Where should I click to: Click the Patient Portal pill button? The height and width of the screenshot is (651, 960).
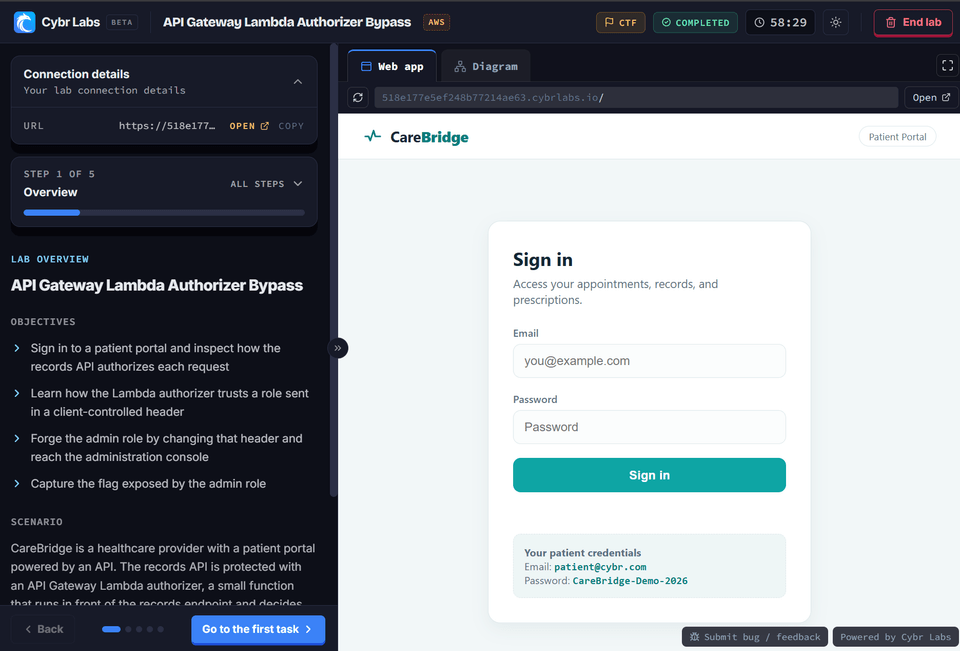[897, 137]
